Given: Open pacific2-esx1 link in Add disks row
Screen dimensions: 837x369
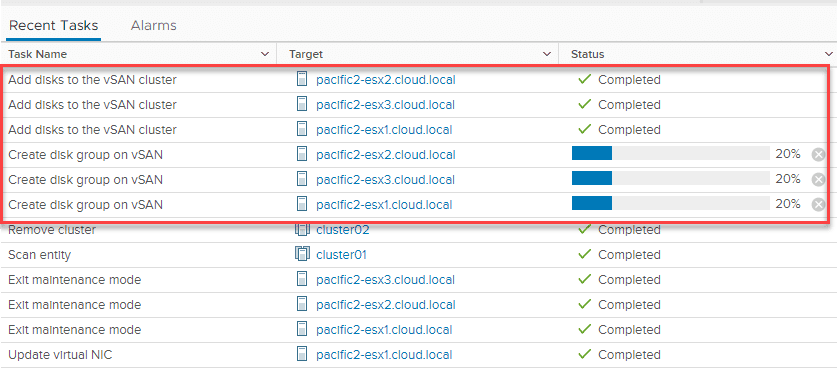Looking at the screenshot, I should coord(384,130).
